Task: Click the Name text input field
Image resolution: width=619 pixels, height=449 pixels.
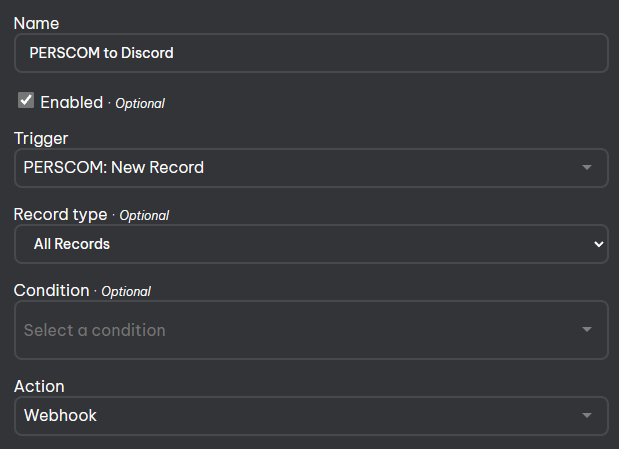Action: coord(310,53)
